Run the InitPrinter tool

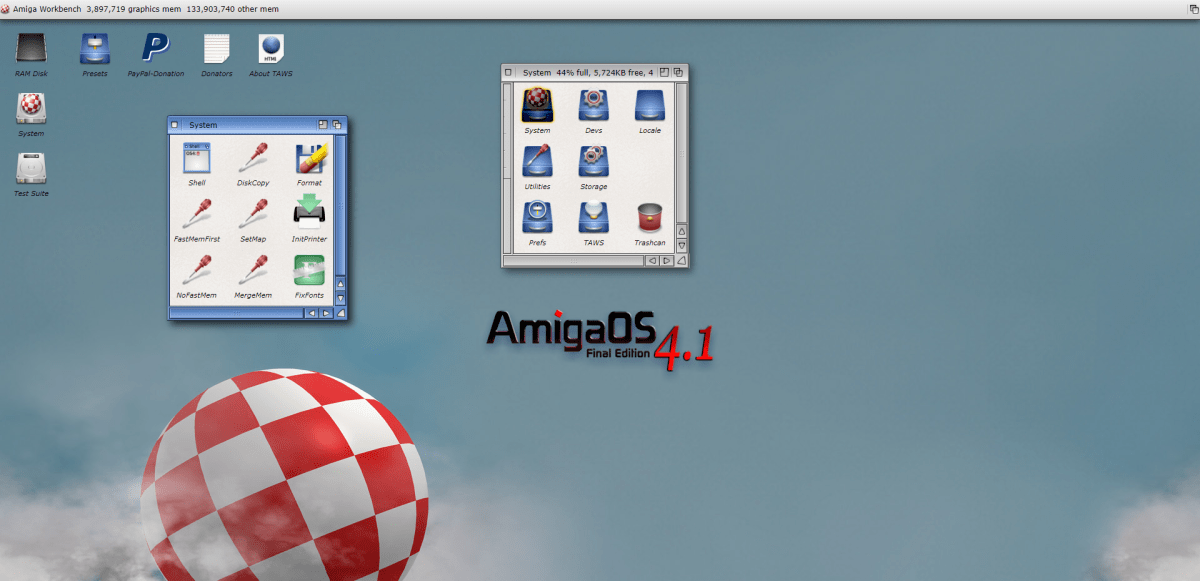(310, 213)
